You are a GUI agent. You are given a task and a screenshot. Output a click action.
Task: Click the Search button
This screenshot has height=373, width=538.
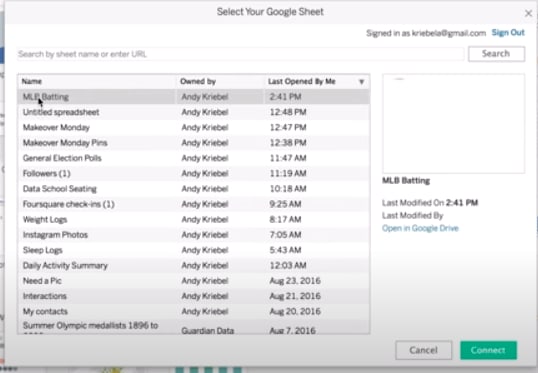496,54
